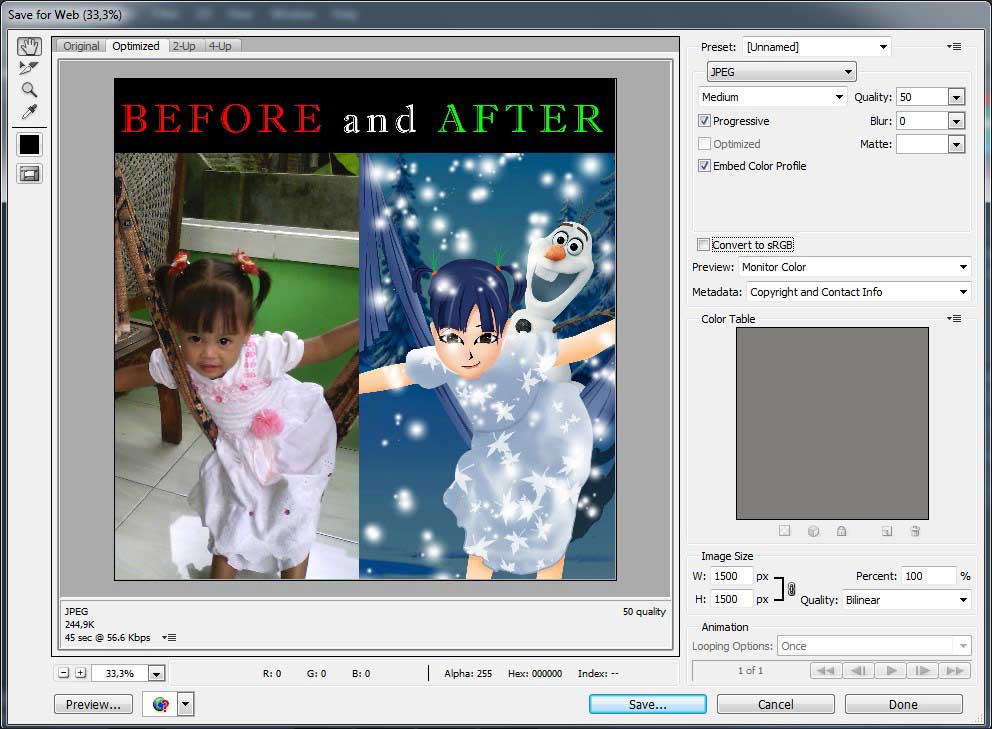Open the browser selection dropdown arrow
Image resolution: width=992 pixels, height=729 pixels.
click(x=185, y=704)
